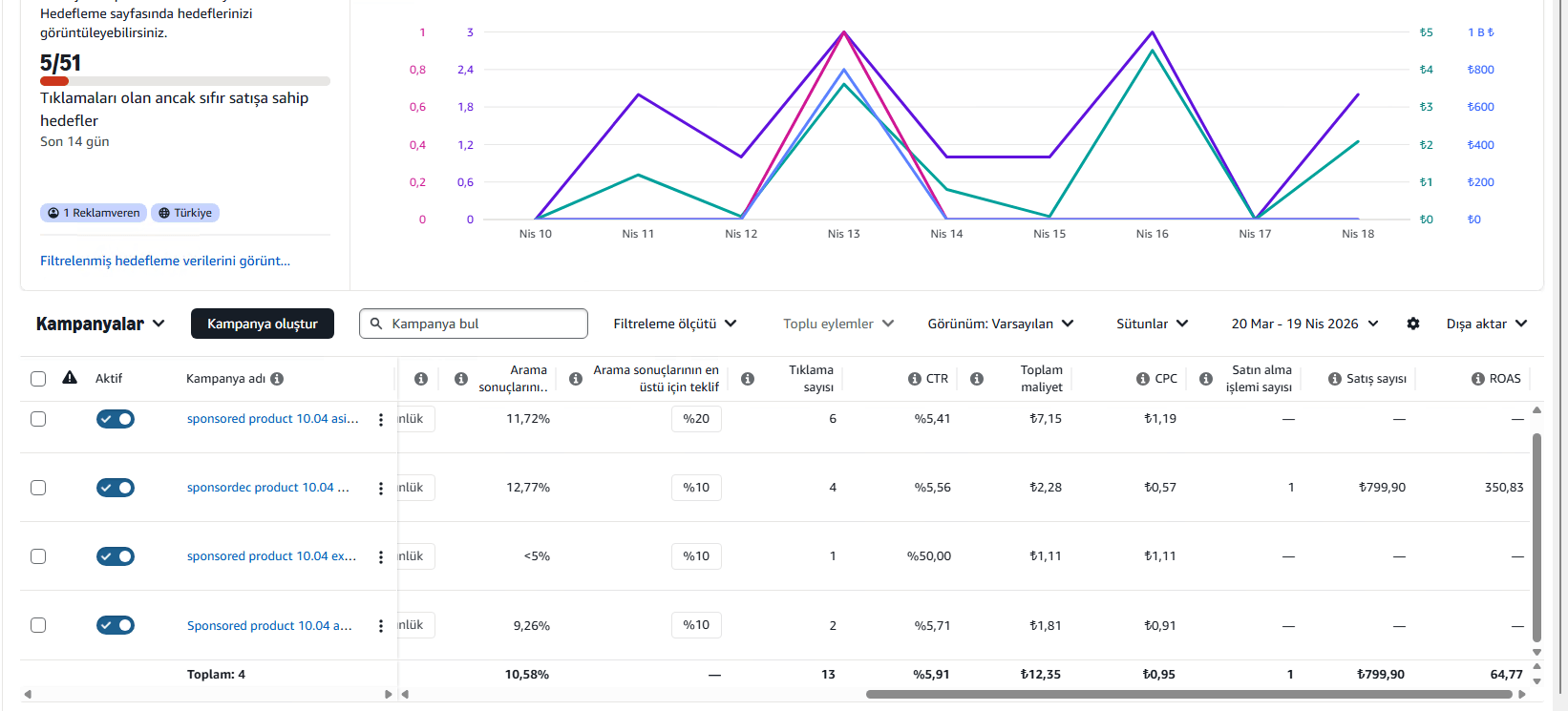Toggle Aktif switch for 'sponsored product 10.04 asi…'
The height and width of the screenshot is (711, 1568).
116,419
